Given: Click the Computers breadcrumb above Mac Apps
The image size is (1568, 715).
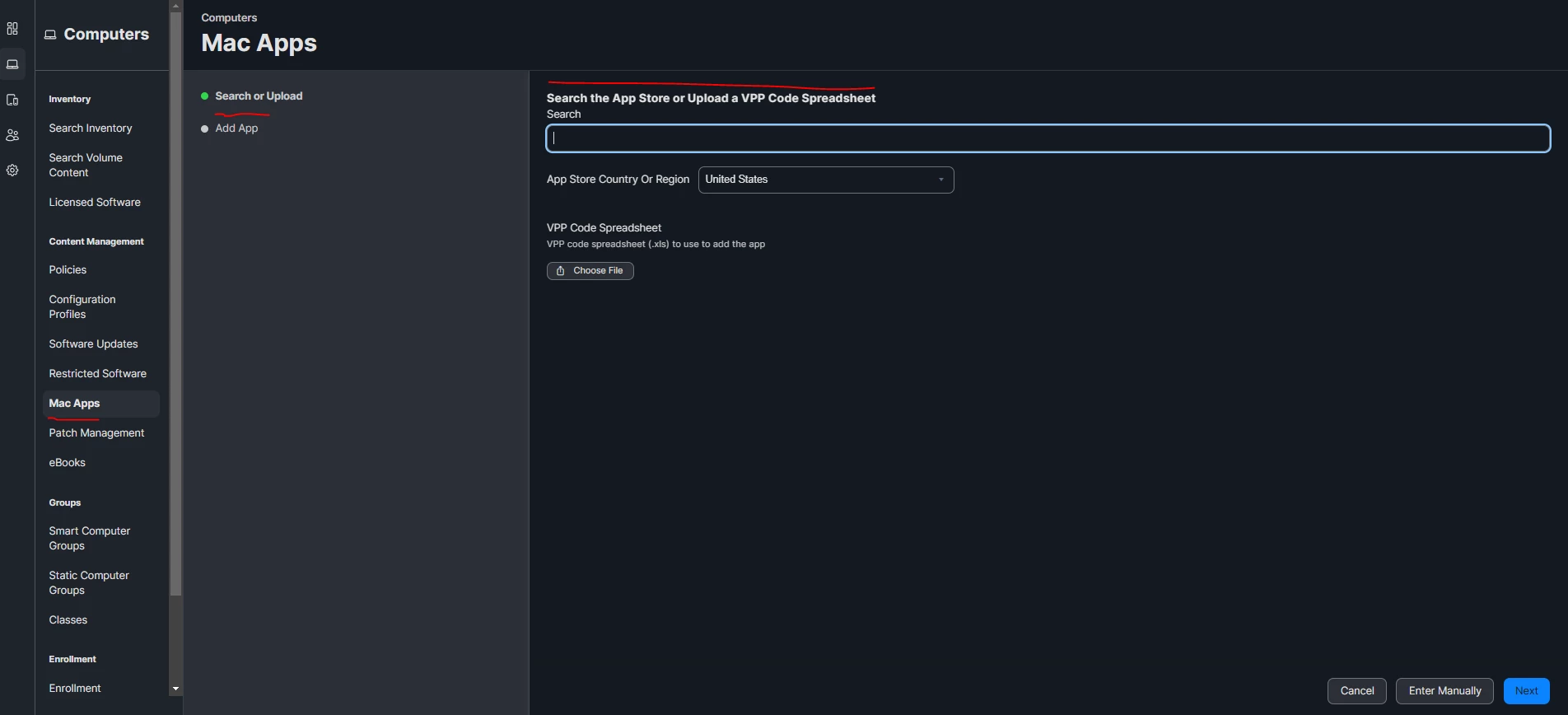Looking at the screenshot, I should coord(229,18).
